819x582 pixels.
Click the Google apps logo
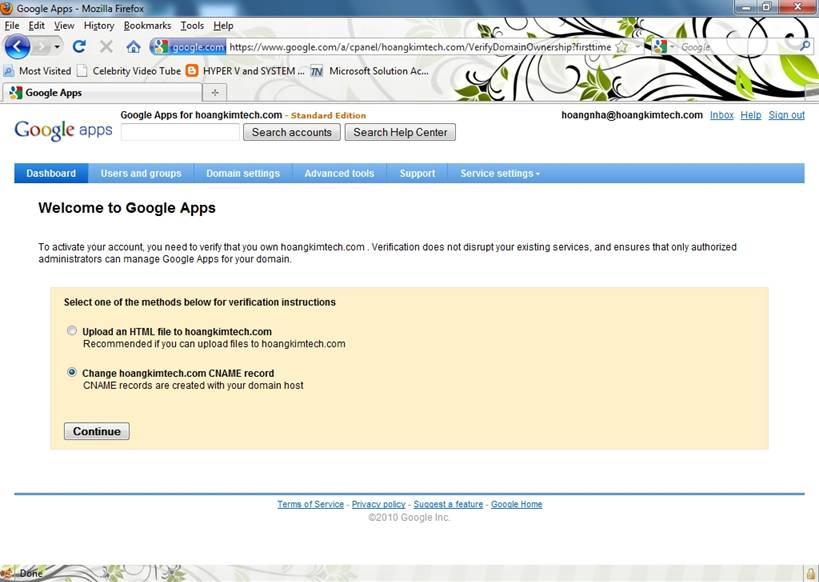tap(63, 130)
